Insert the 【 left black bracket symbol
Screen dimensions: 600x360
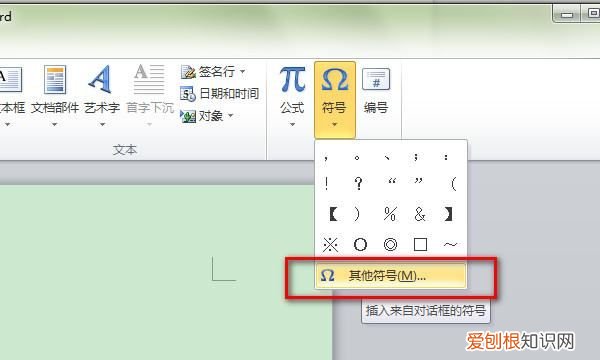pos(333,214)
